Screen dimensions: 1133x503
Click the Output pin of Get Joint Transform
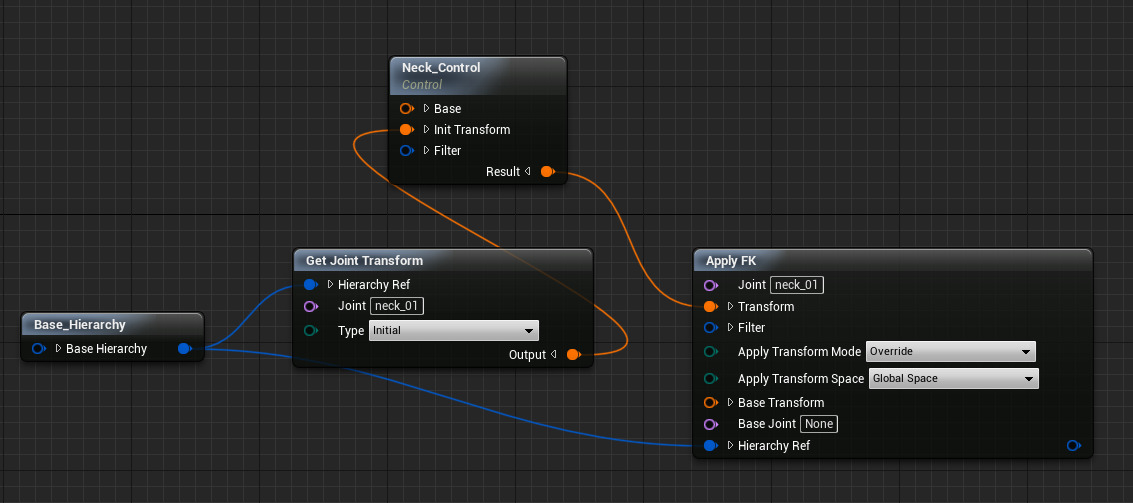[x=574, y=354]
